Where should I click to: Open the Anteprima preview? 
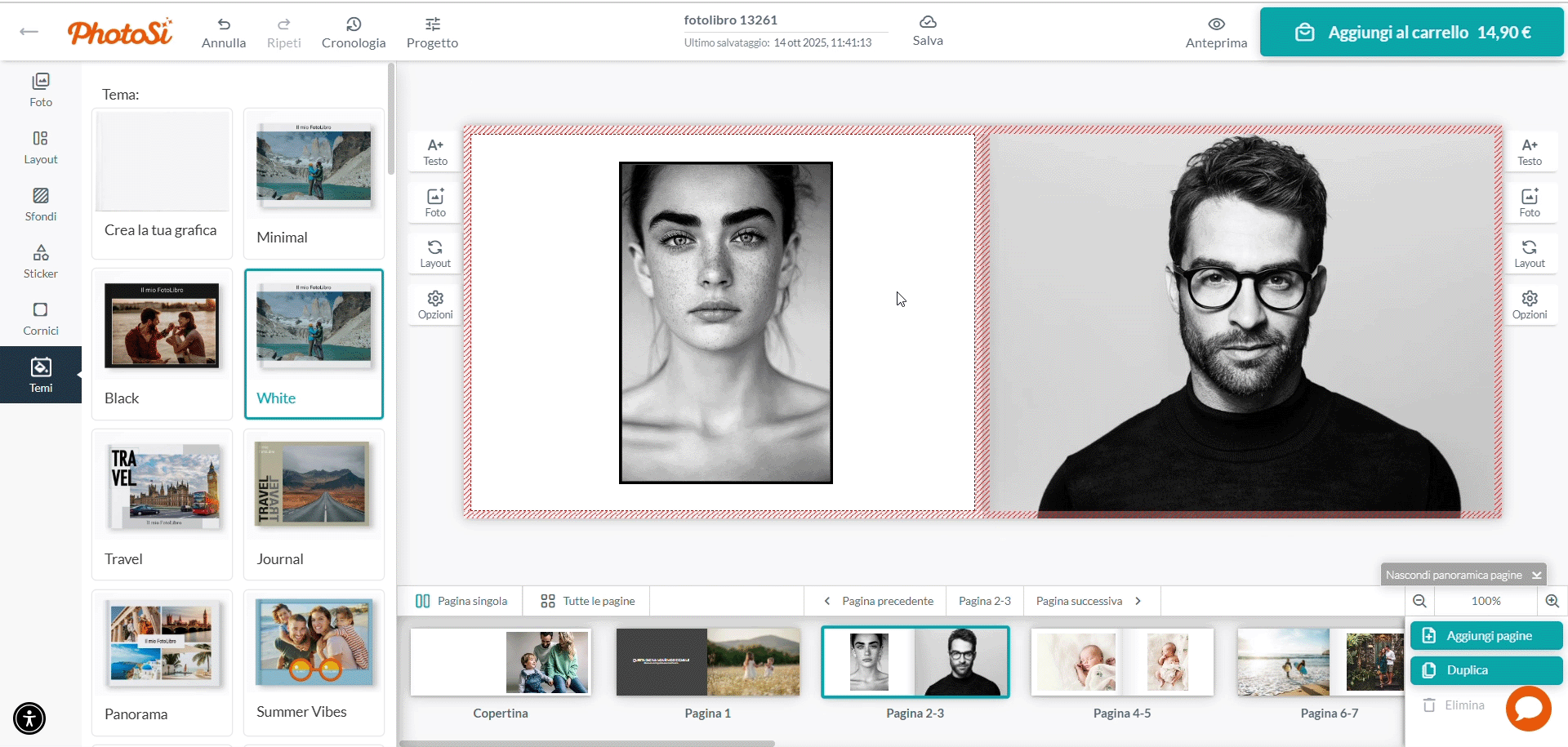pyautogui.click(x=1216, y=33)
